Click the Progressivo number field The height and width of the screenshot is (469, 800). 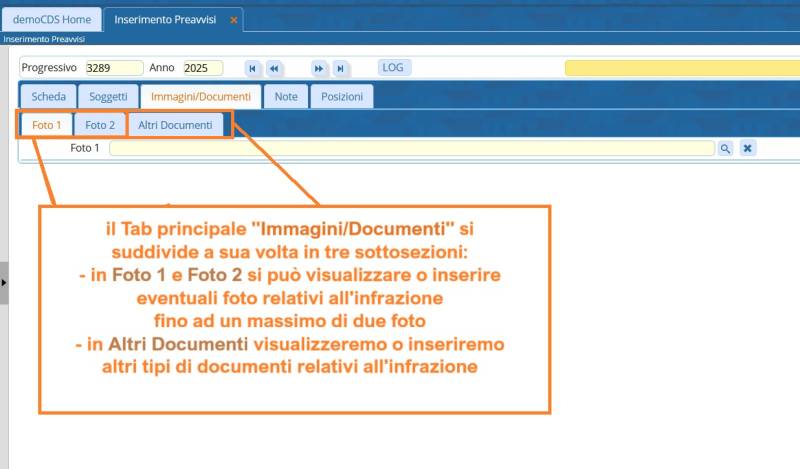113,68
